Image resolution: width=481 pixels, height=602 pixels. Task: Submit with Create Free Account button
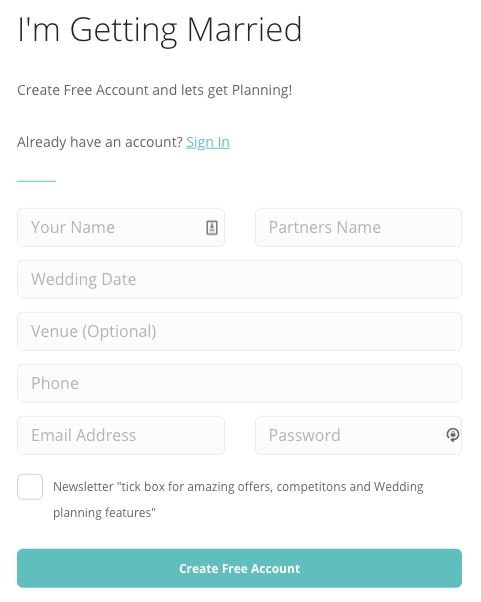tap(240, 568)
